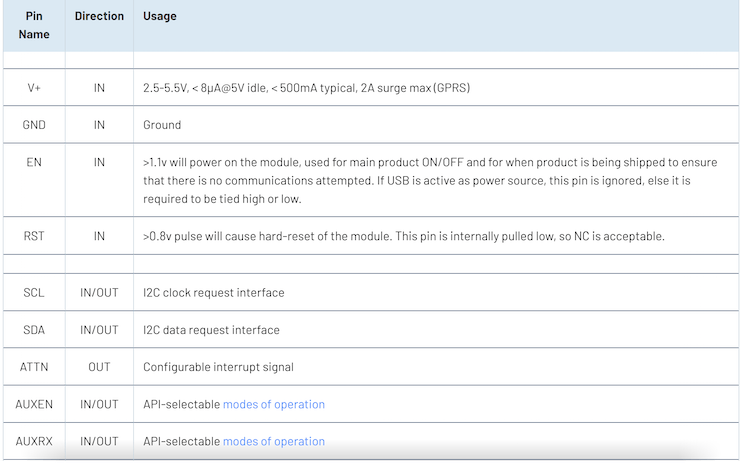Click the ATTN pin name cell
The image size is (740, 463).
[33, 367]
